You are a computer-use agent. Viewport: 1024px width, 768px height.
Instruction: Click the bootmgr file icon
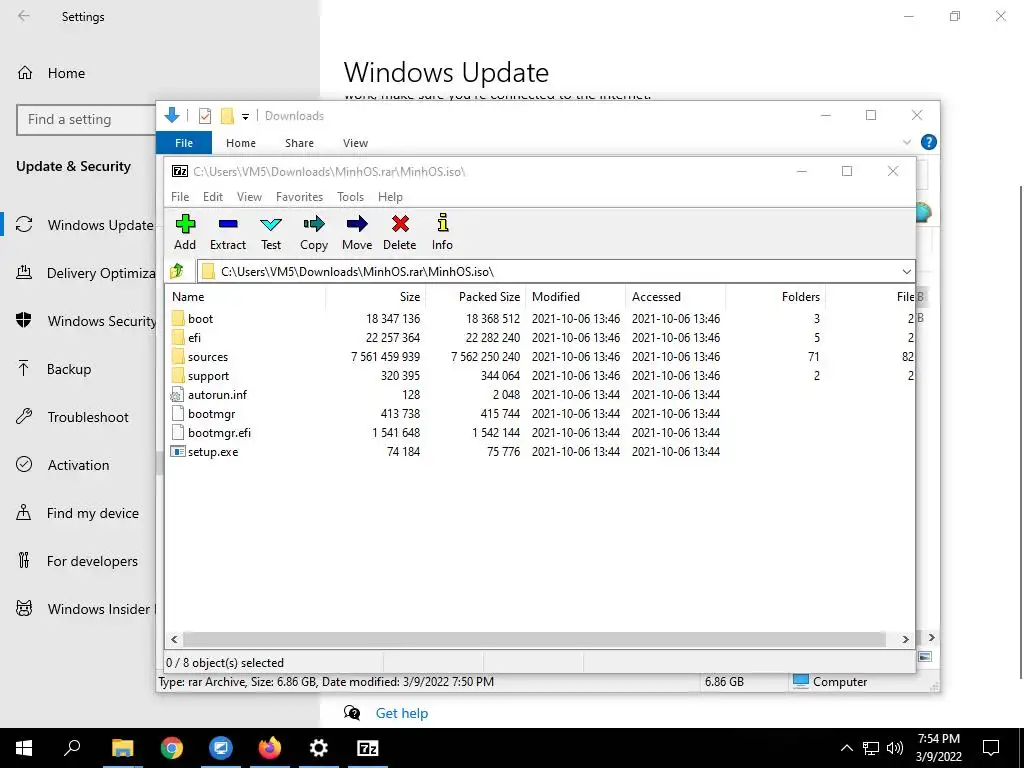177,413
